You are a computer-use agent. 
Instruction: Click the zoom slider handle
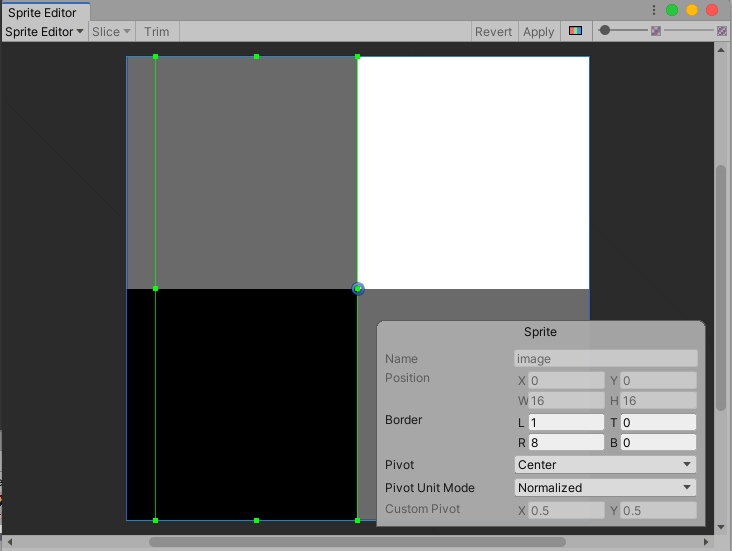[x=605, y=30]
